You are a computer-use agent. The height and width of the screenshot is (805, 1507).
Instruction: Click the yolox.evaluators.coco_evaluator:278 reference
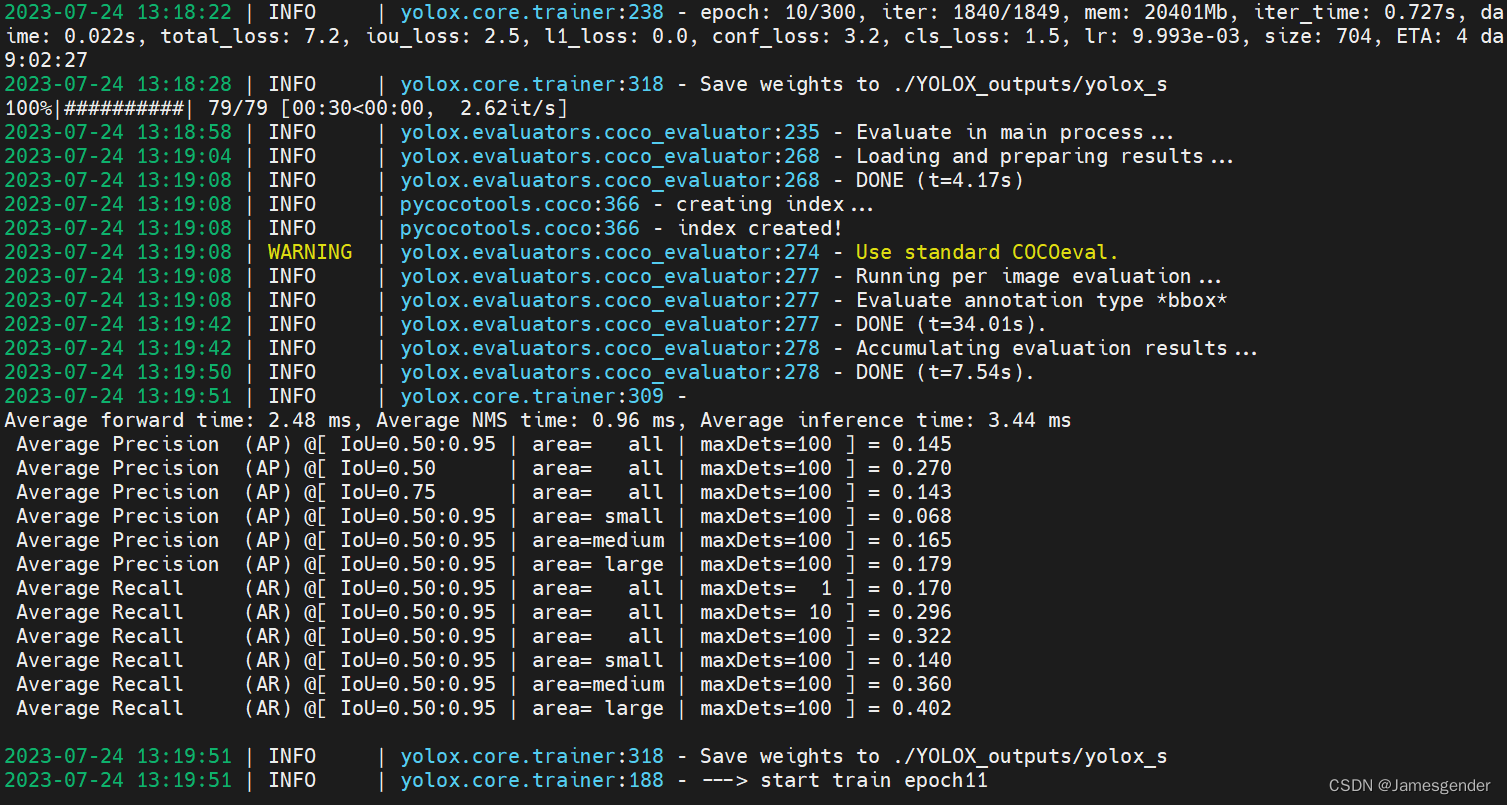pos(609,347)
